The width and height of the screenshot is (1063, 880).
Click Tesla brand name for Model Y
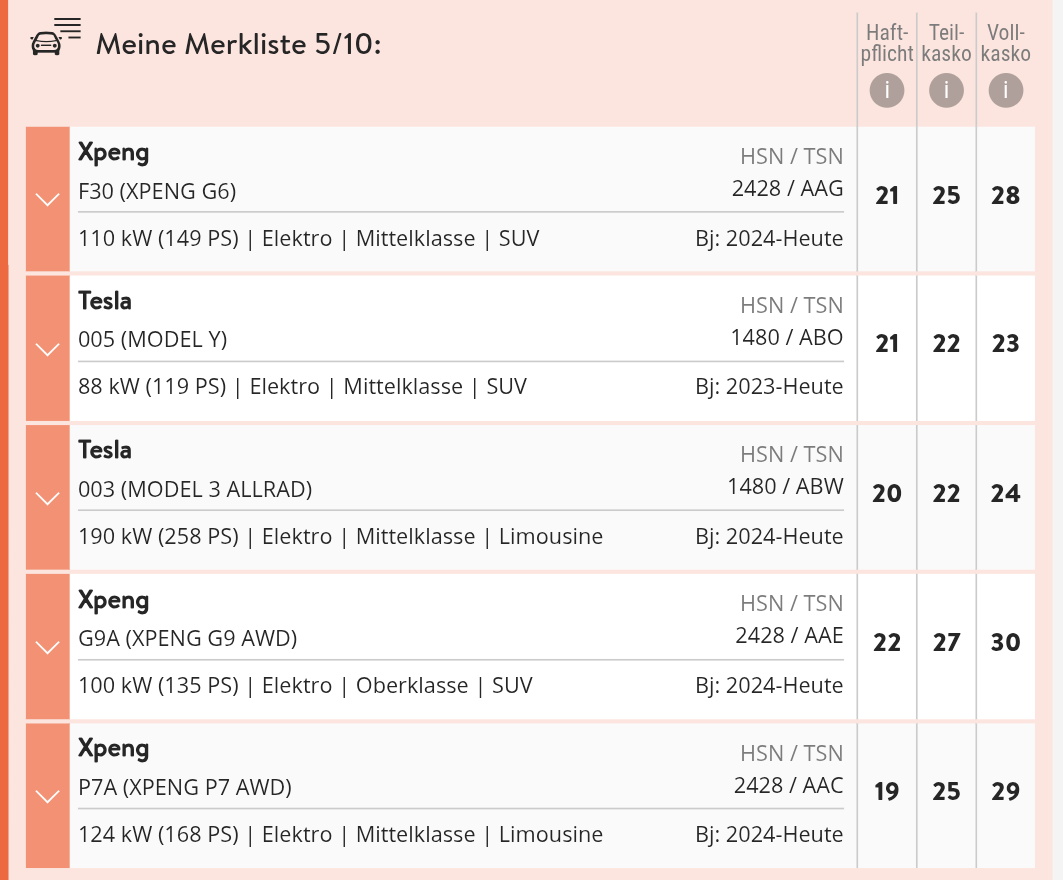[x=105, y=301]
